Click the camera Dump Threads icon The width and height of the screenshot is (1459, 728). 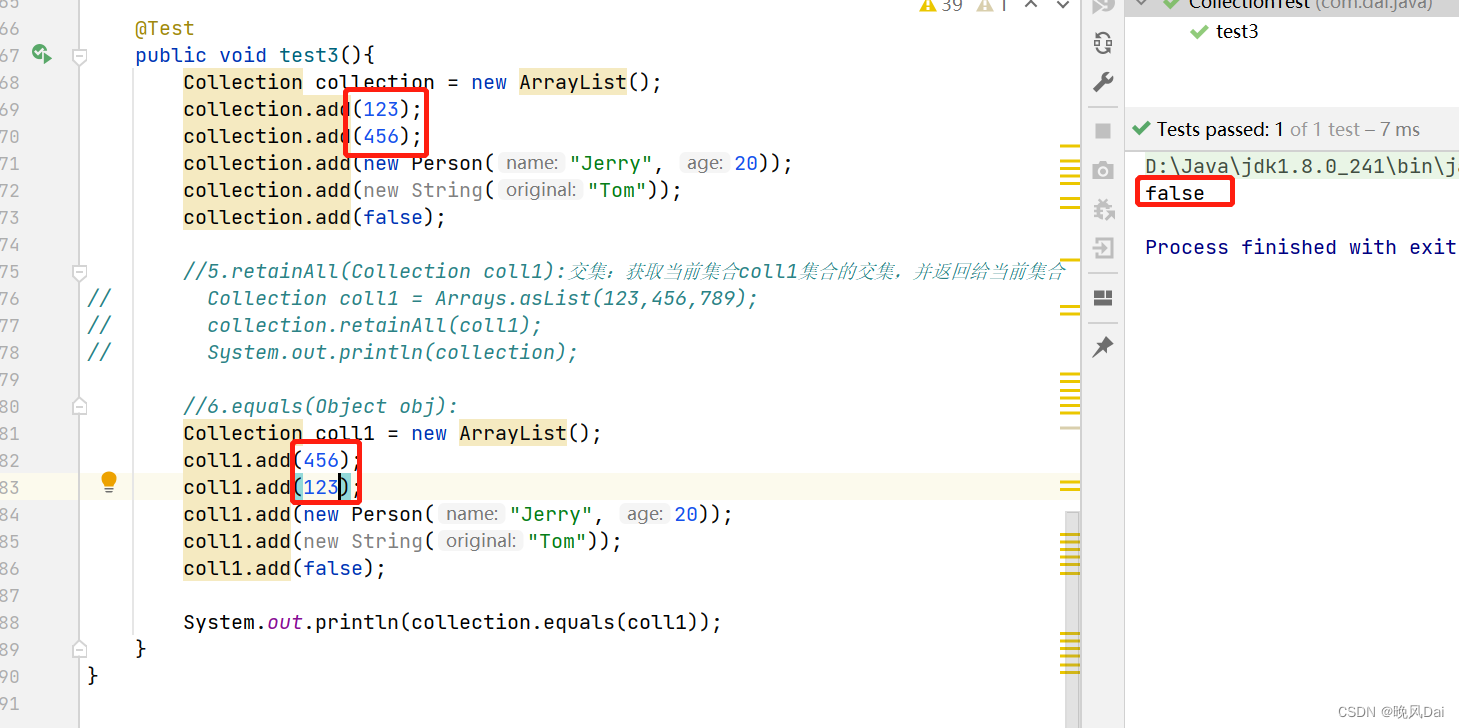(x=1103, y=170)
